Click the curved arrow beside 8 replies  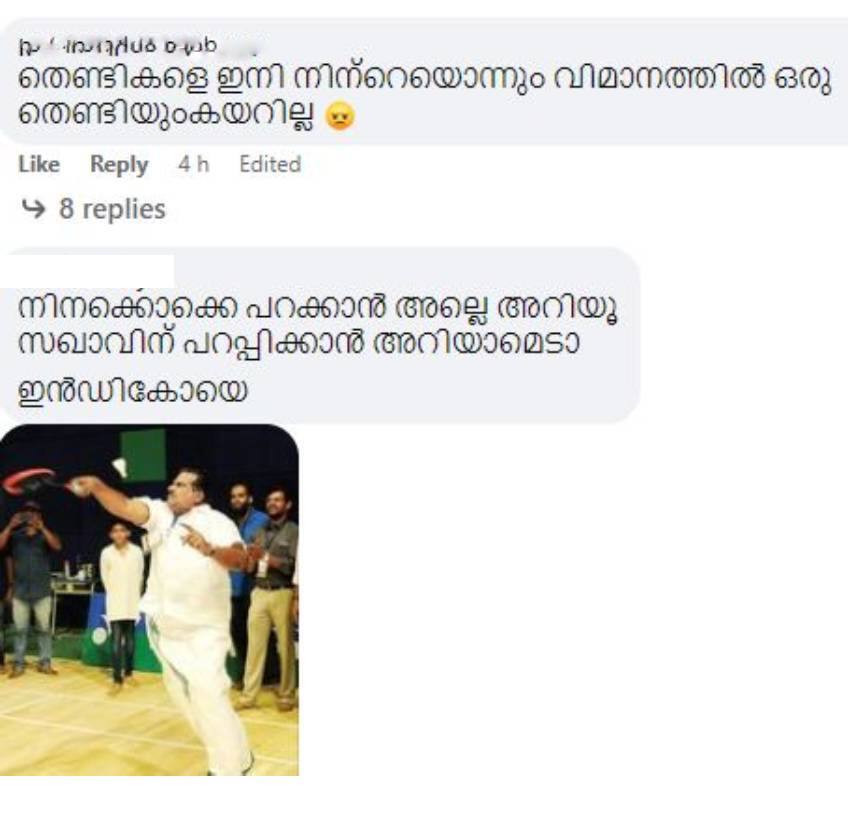point(33,209)
